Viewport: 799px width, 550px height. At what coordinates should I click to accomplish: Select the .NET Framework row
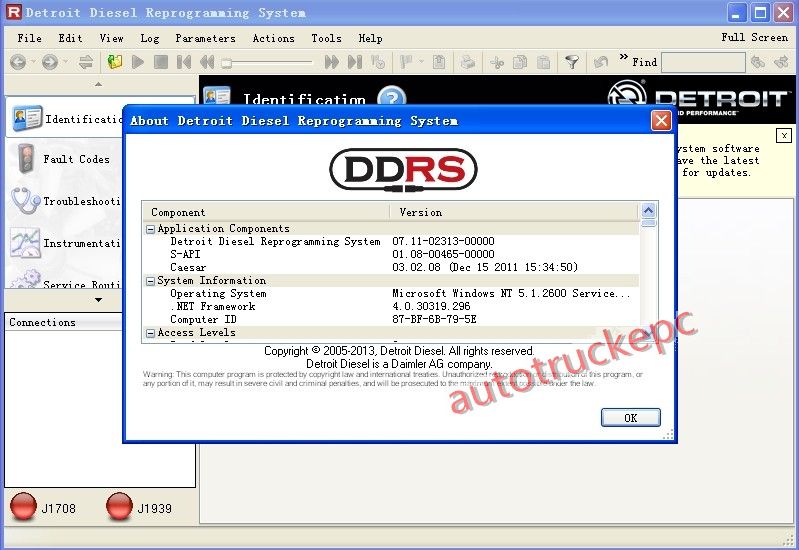click(391, 306)
